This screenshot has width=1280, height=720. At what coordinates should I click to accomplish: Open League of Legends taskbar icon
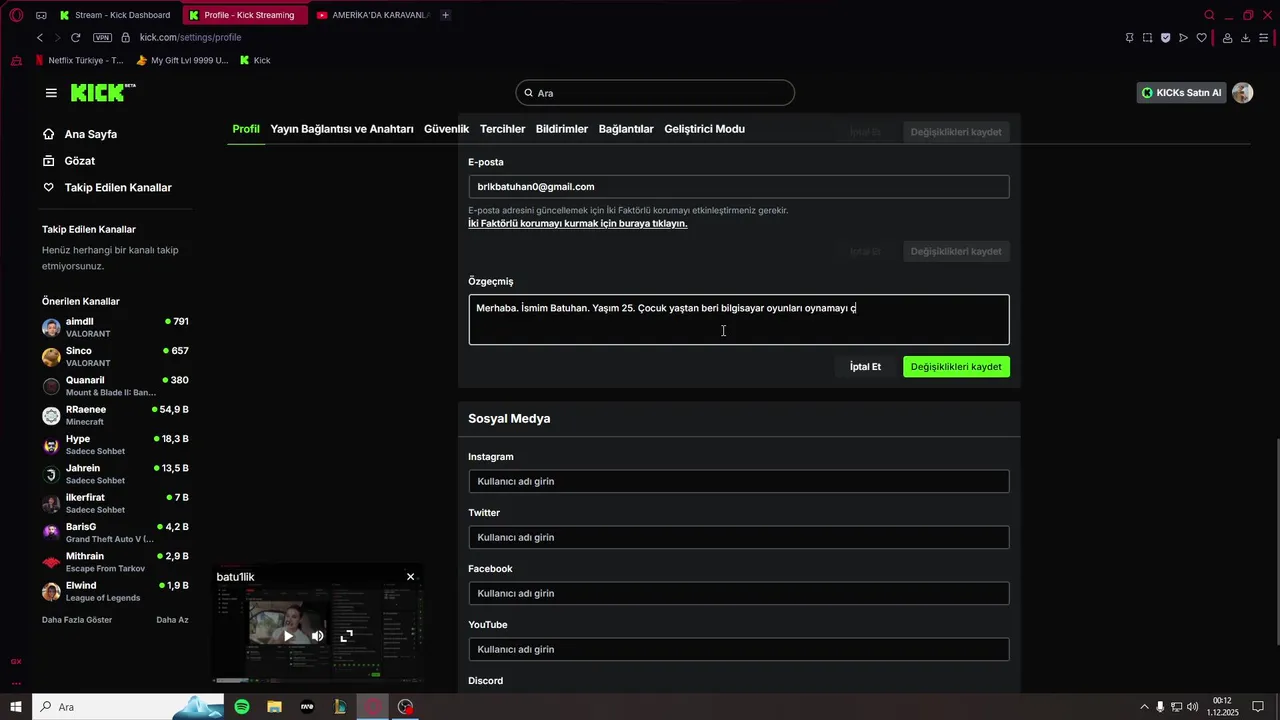tap(340, 707)
